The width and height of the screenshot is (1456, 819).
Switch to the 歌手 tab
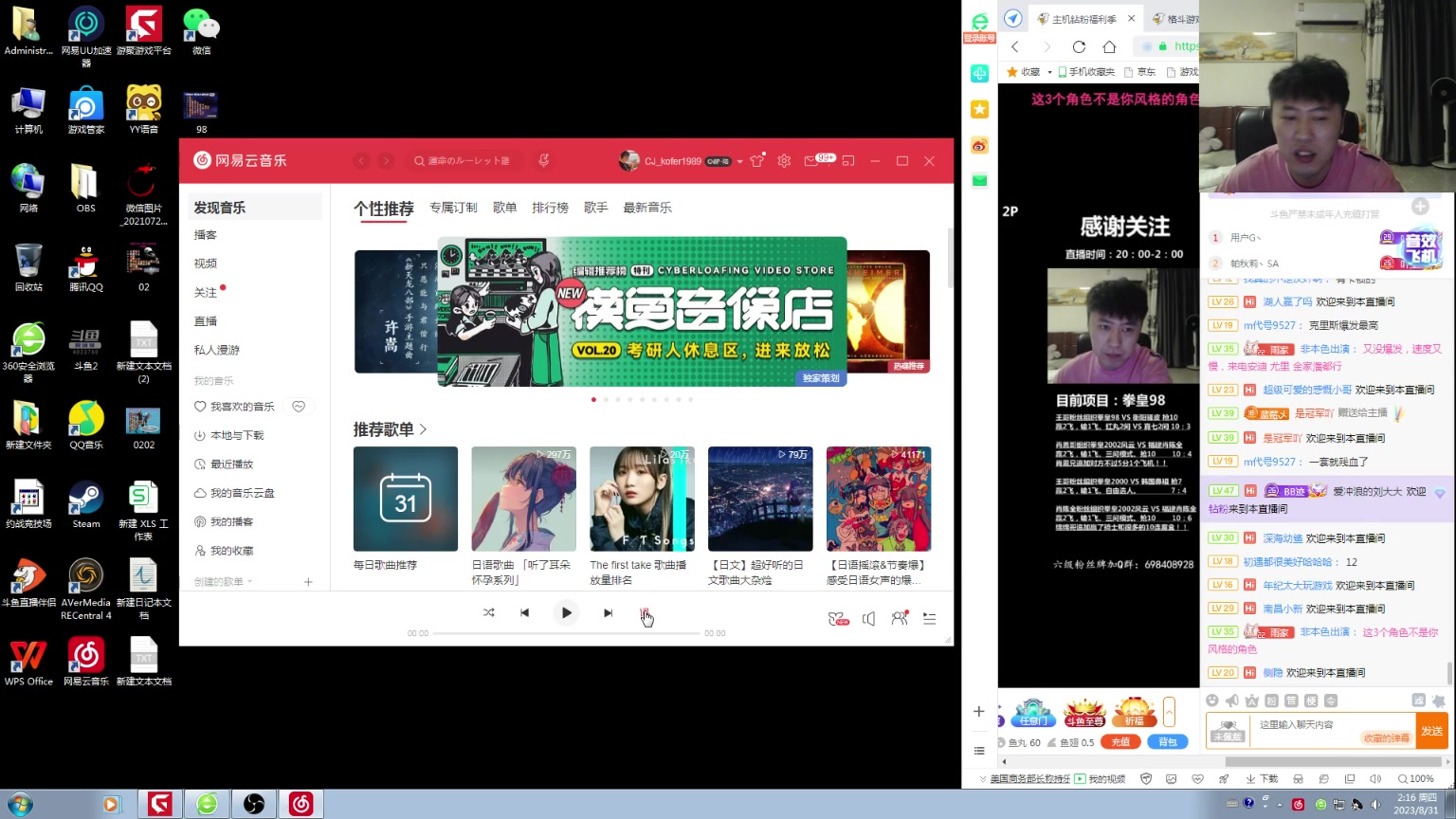[x=595, y=208]
